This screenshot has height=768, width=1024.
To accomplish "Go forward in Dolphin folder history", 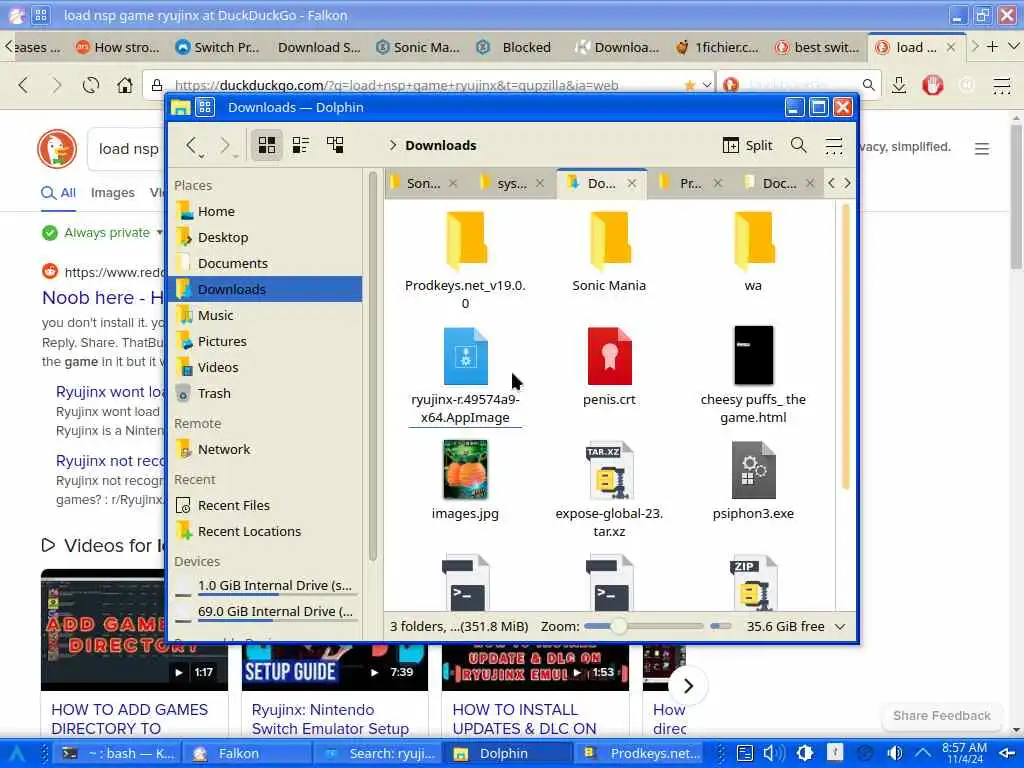I will coord(226,146).
